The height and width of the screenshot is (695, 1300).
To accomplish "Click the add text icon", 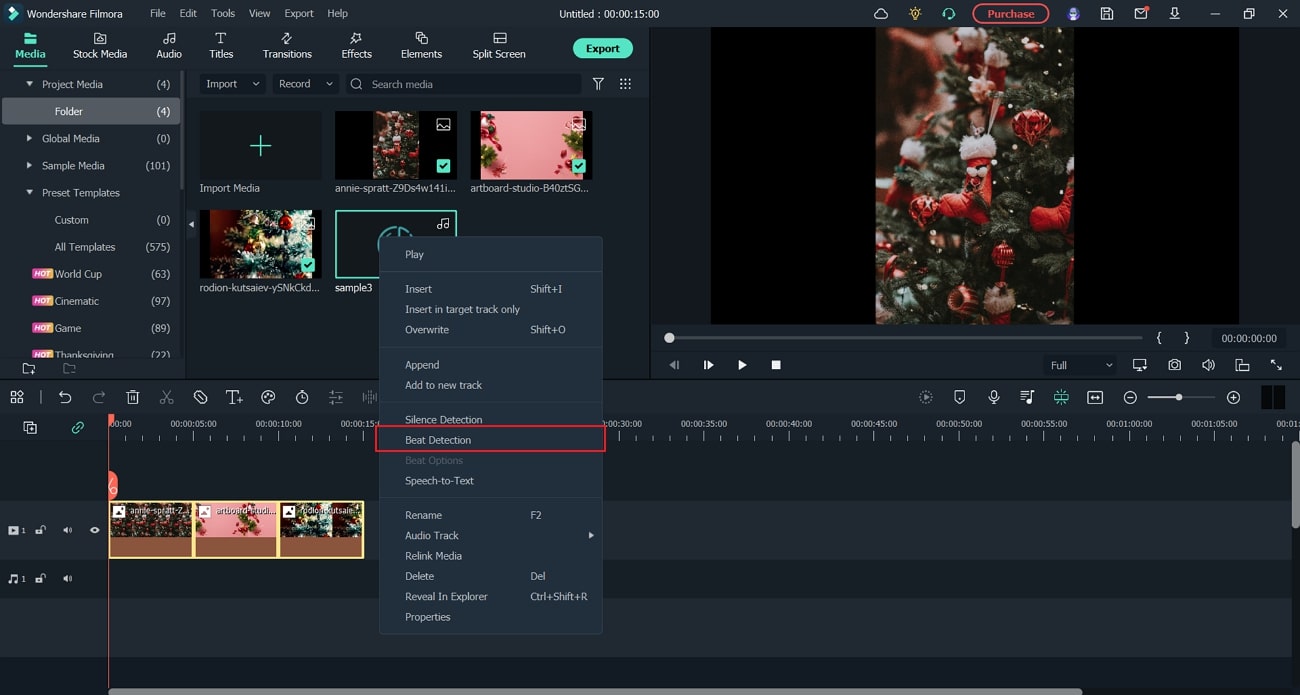I will point(234,397).
